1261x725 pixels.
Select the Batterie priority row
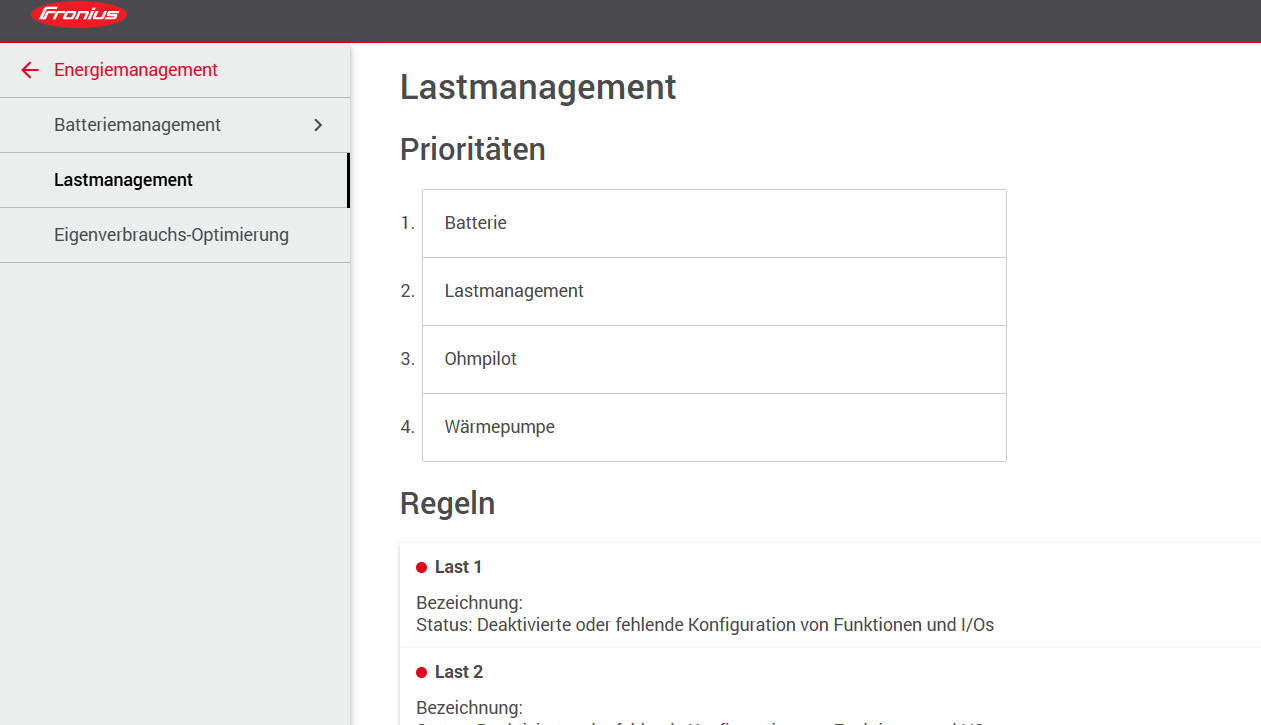714,223
